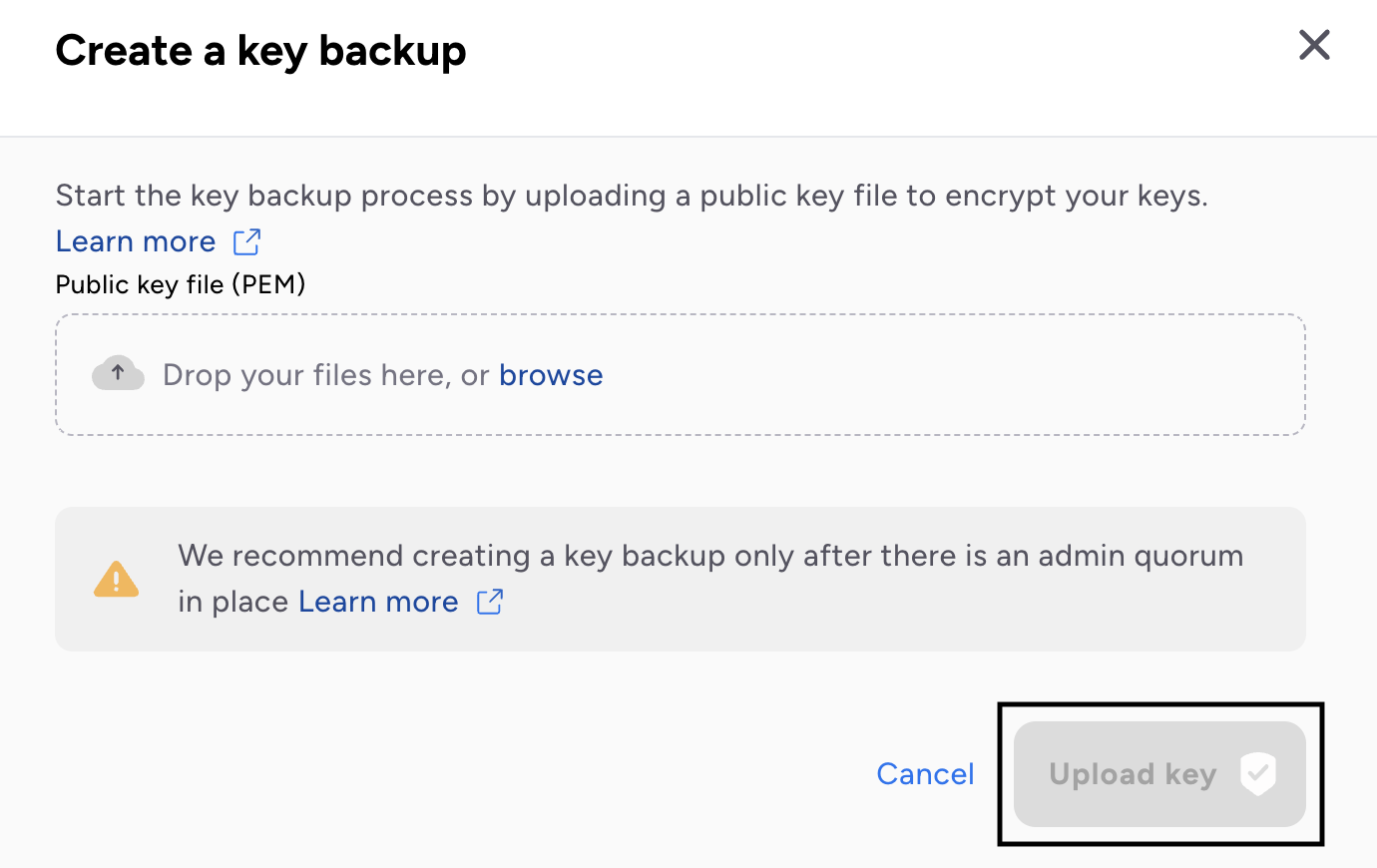The width and height of the screenshot is (1377, 868).
Task: Click the word Upload inside the Upload key button
Action: (x=1102, y=774)
